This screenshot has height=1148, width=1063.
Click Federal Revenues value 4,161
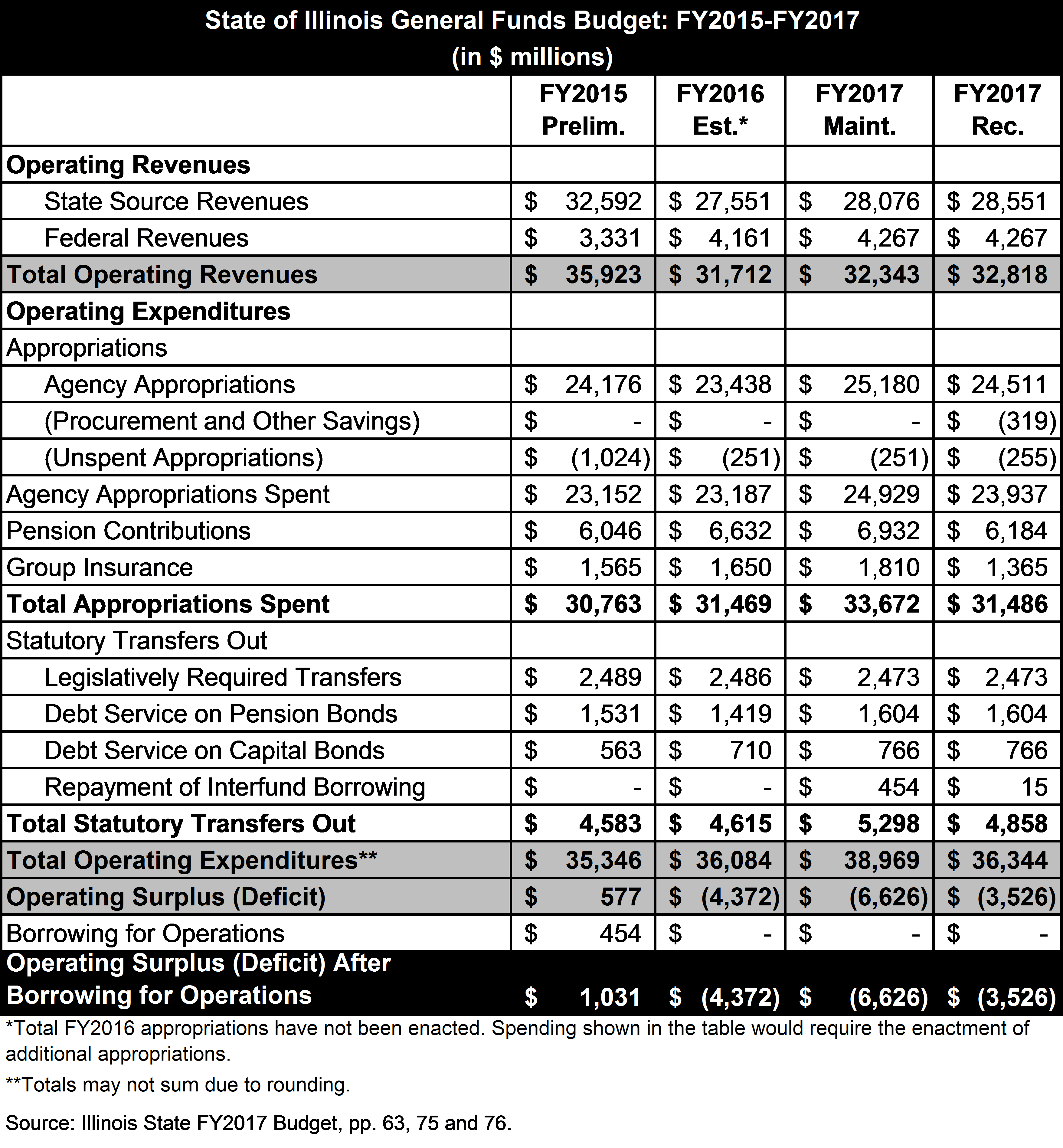click(x=740, y=238)
